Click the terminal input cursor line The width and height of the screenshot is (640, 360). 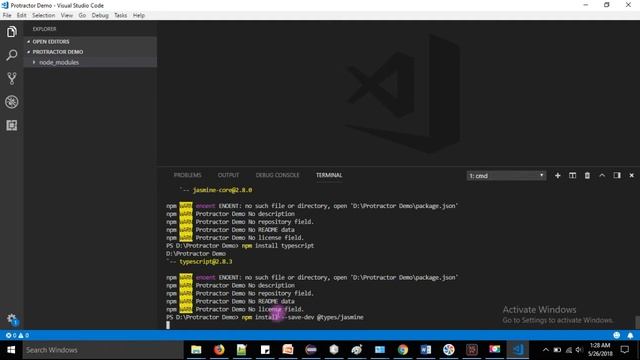point(168,325)
